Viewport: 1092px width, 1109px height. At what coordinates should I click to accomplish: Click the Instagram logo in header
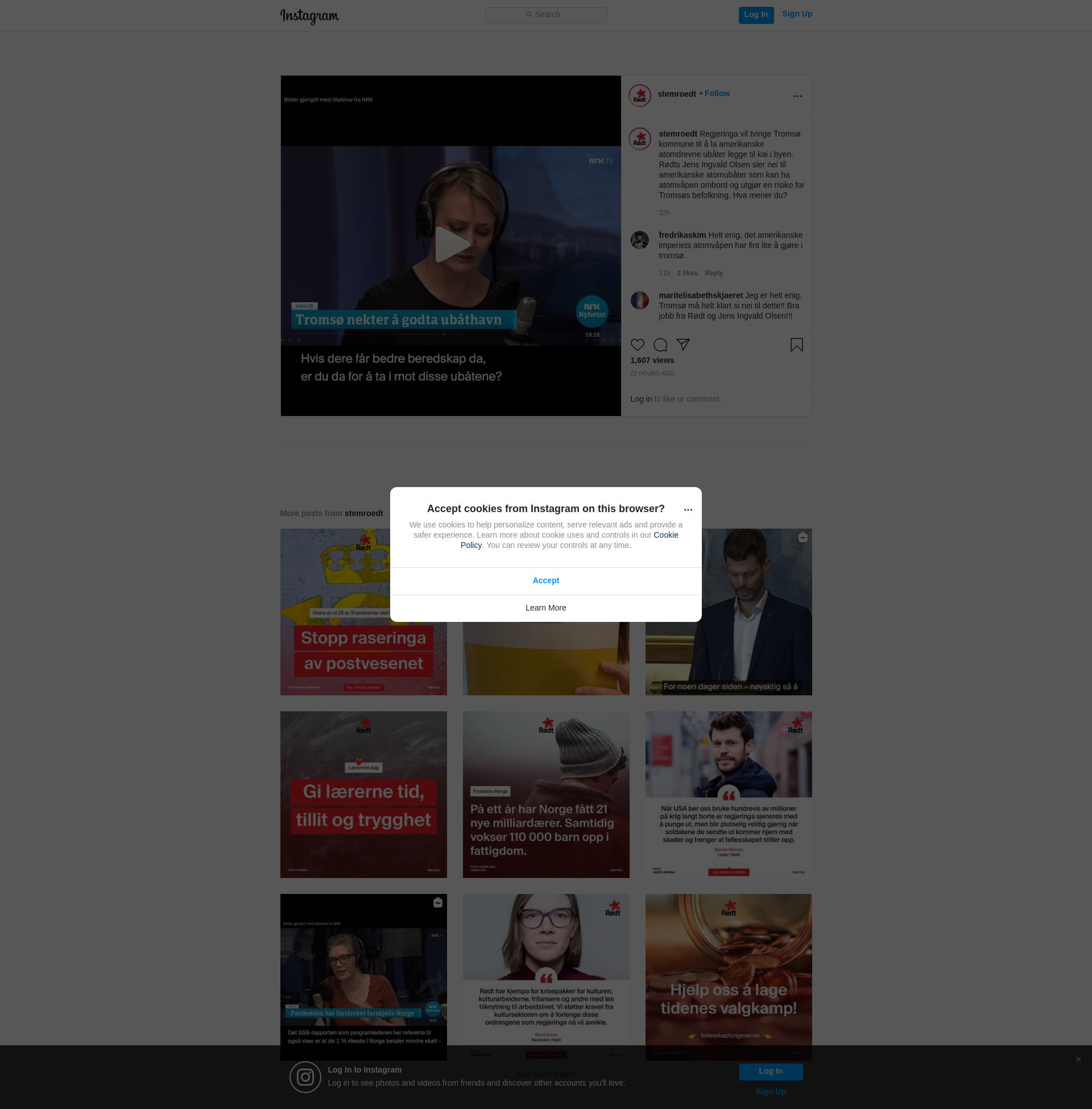tap(309, 16)
